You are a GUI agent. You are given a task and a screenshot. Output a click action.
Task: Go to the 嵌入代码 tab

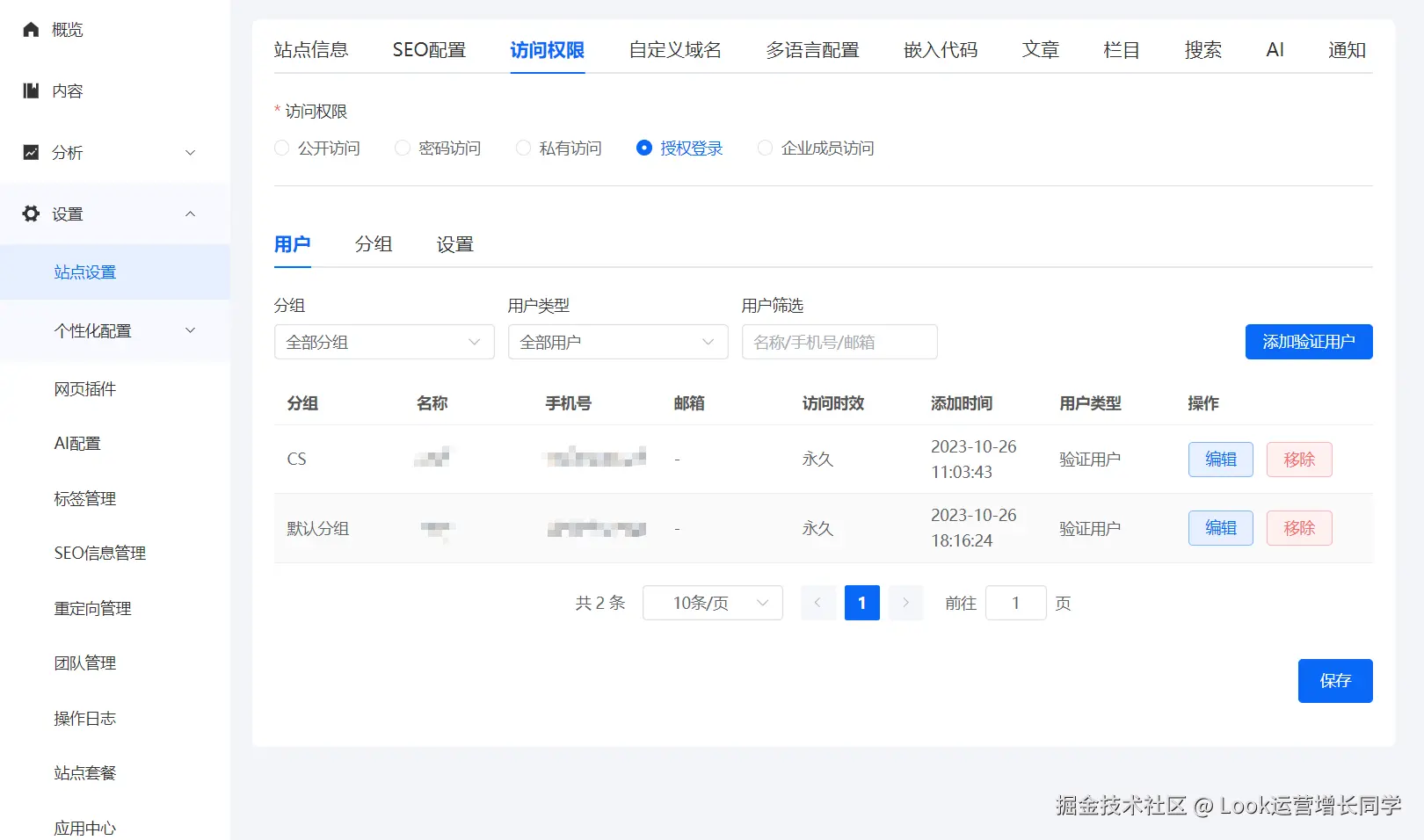(x=941, y=50)
